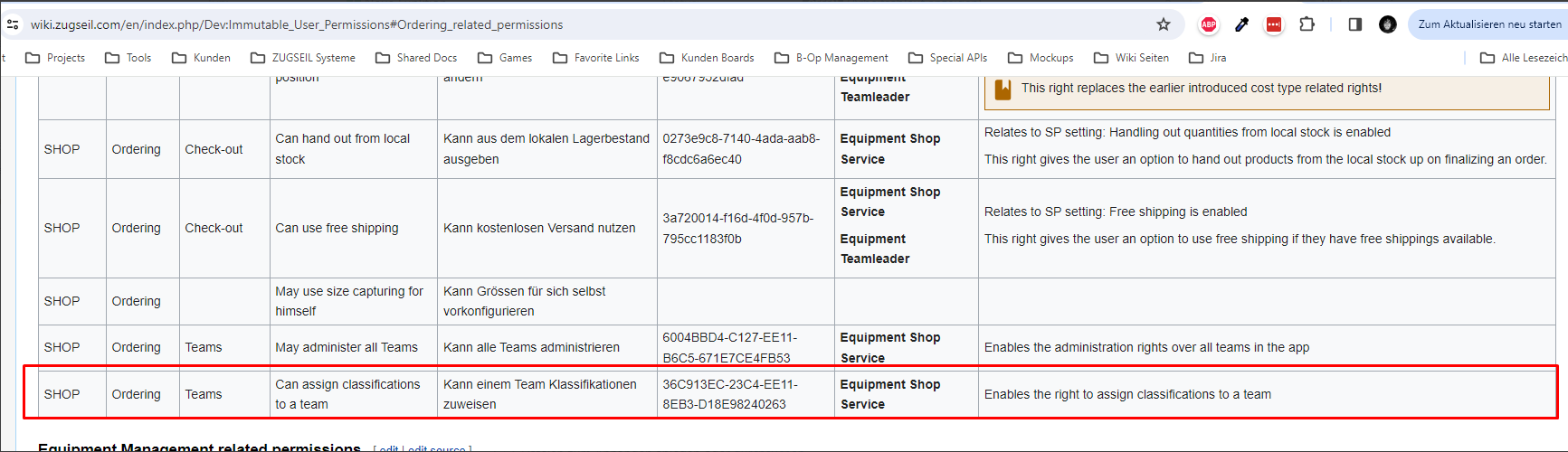Screen dimensions: 1568x452
Task: Open the Alle Lesezeichen folder
Action: point(1524,58)
